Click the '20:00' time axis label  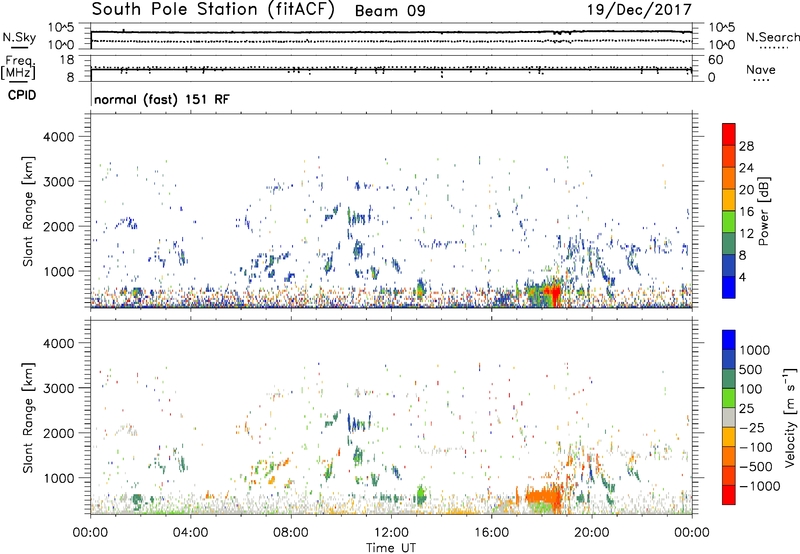(x=591, y=533)
